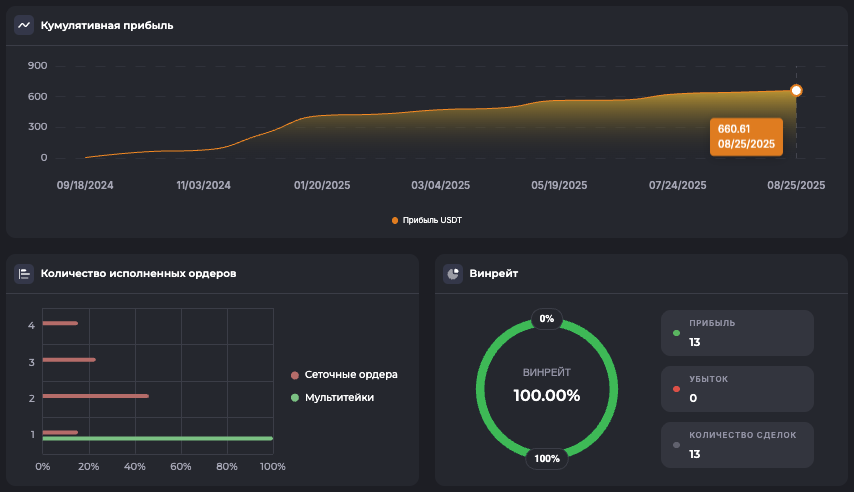Click the Сеточные ордера bar at row 3

69,360
